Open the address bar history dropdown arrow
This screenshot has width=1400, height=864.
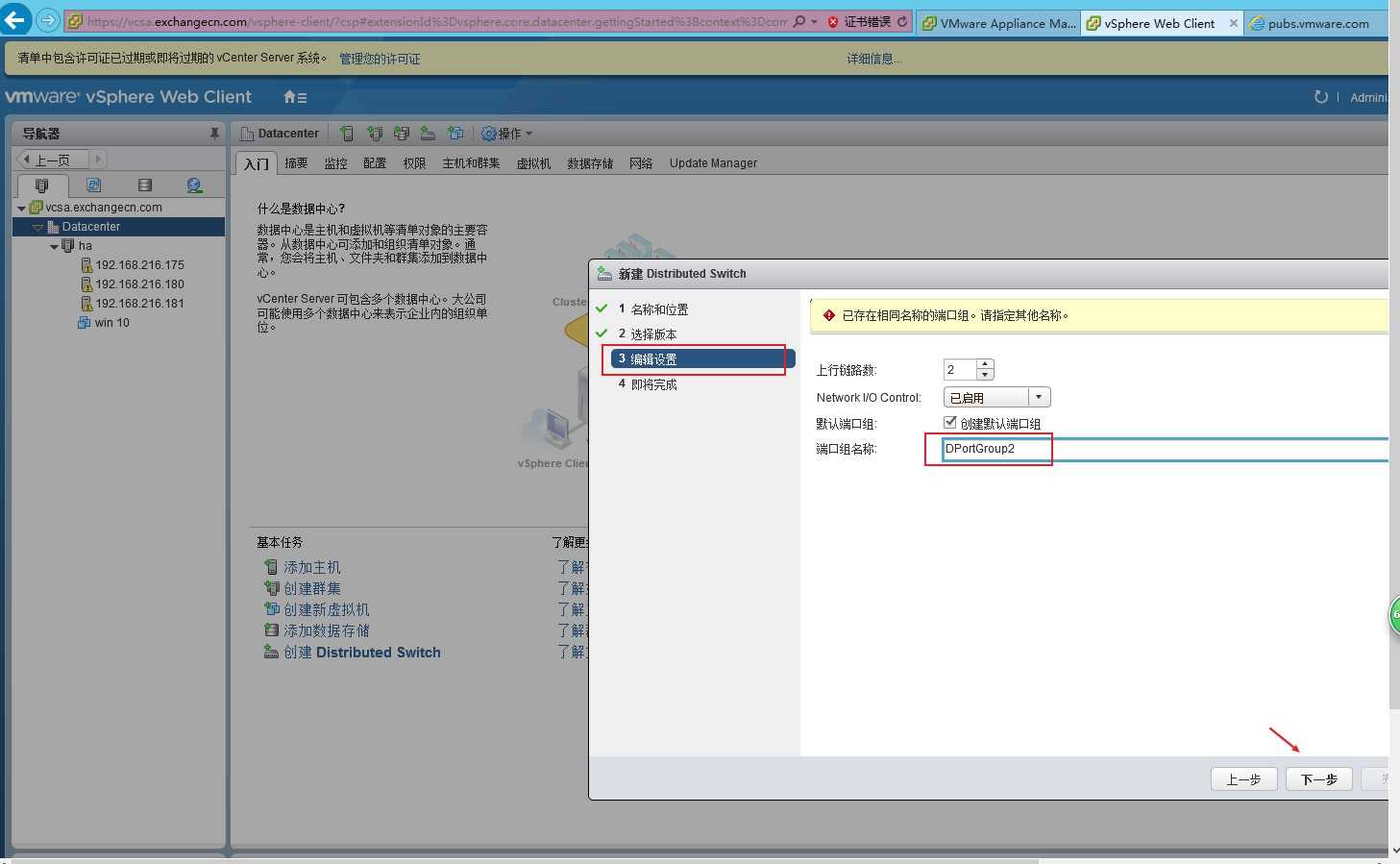pos(815,21)
